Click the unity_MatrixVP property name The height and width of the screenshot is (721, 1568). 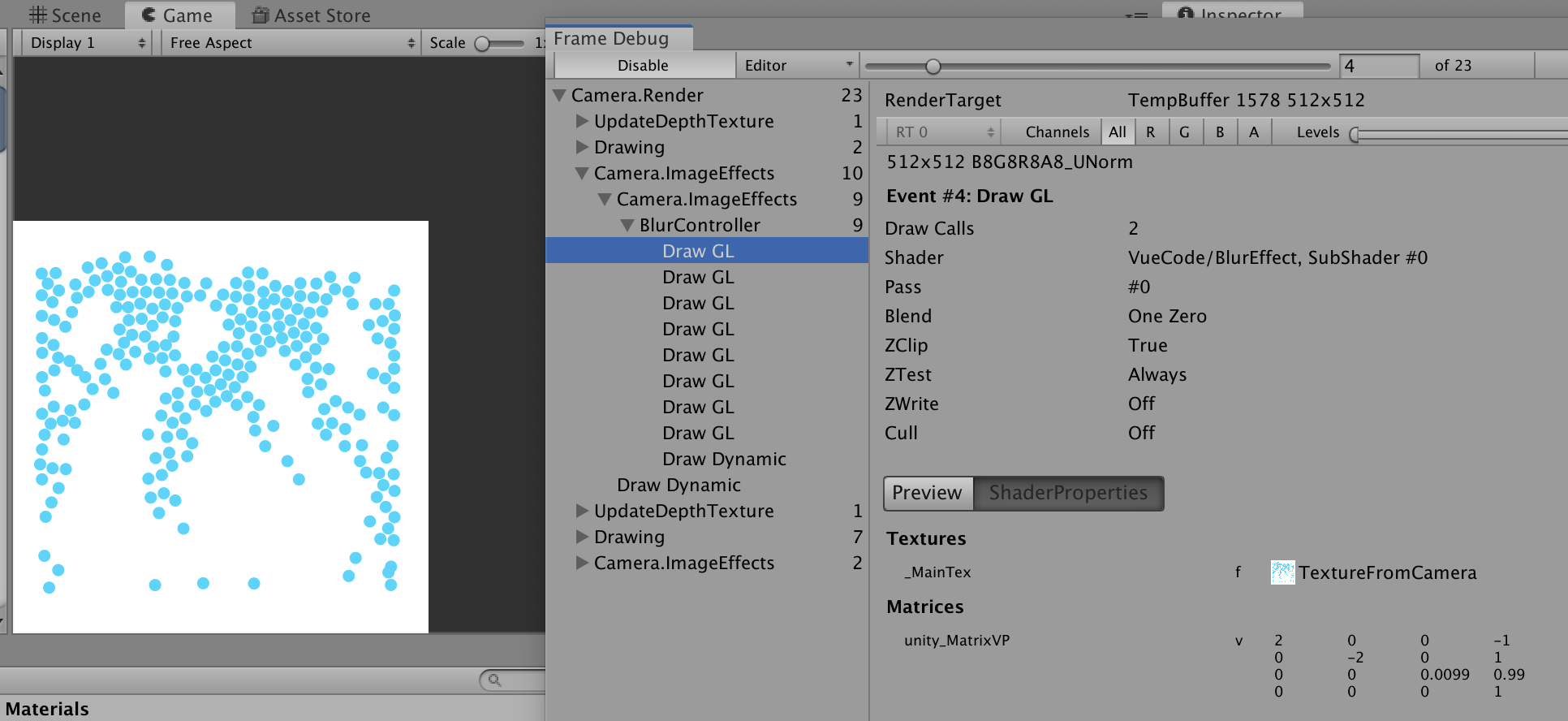coord(957,641)
